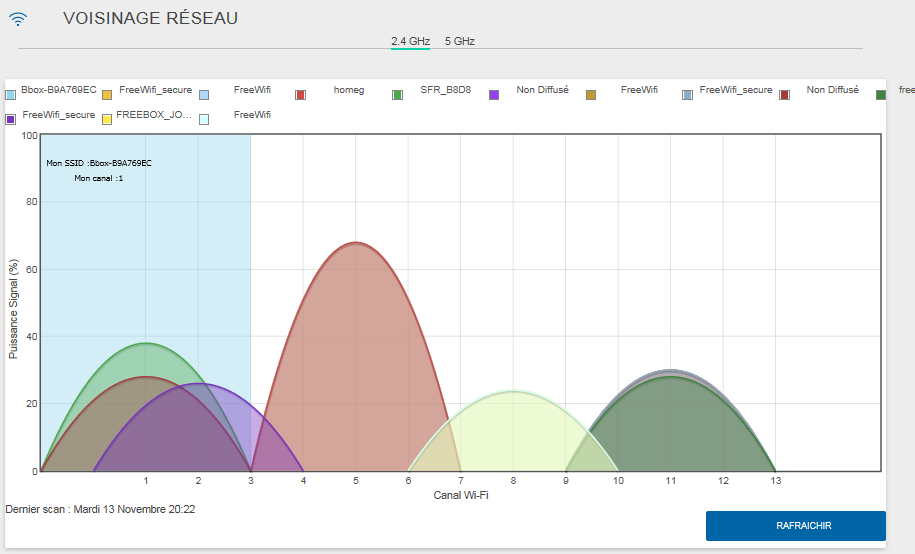
Task: Click the purple Non Diffusé legend swatch
Action: (x=494, y=94)
